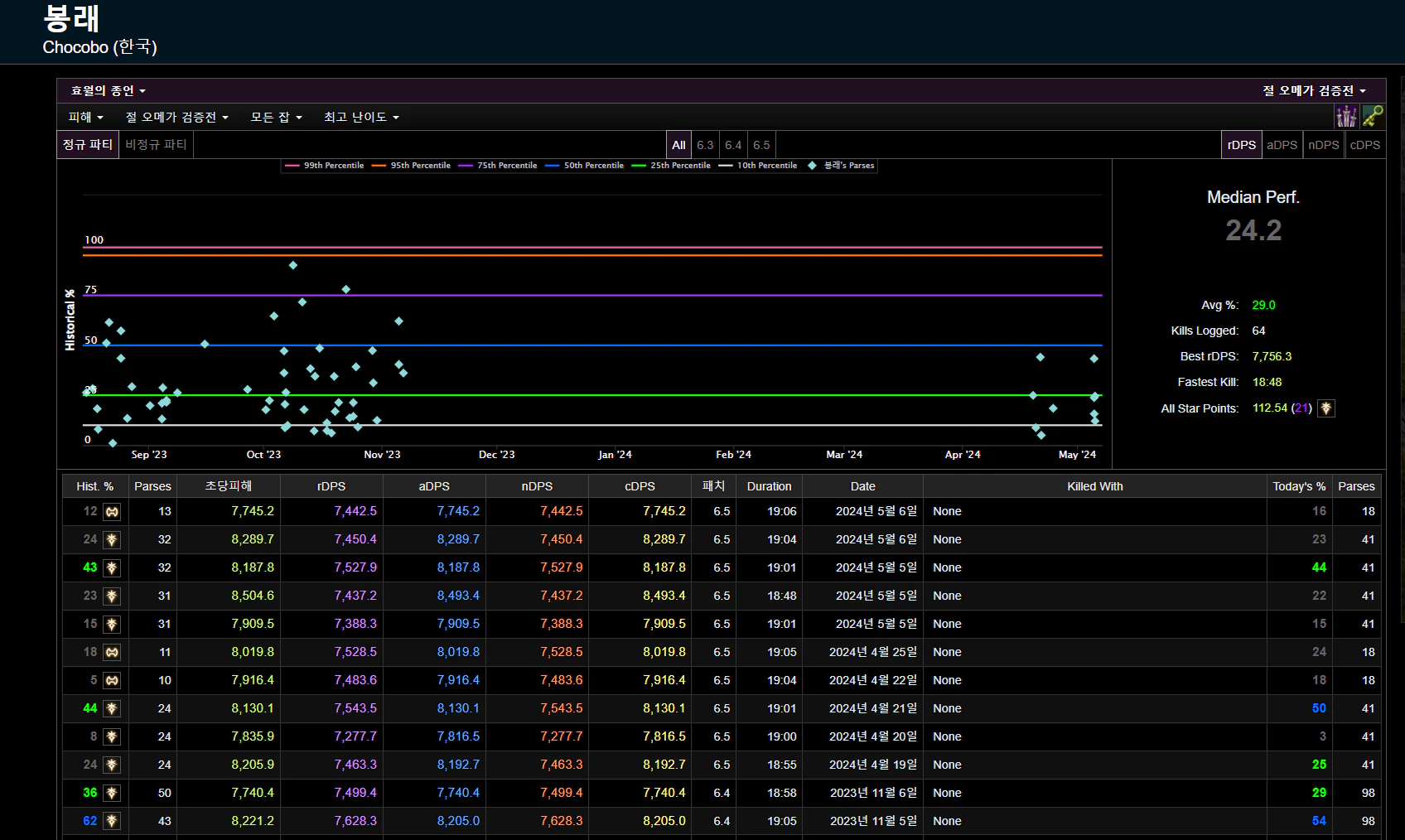
Task: Toggle 75th Percentile legend entry
Action: click(498, 166)
